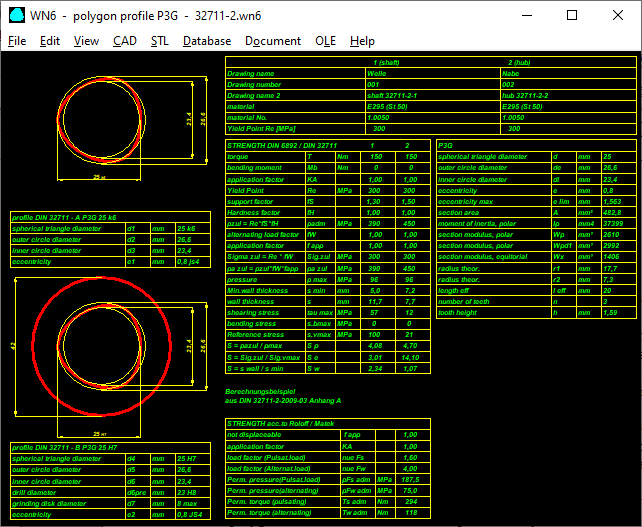Minimize the WN6 window
This screenshot has height=527, width=642.
coord(525,15)
